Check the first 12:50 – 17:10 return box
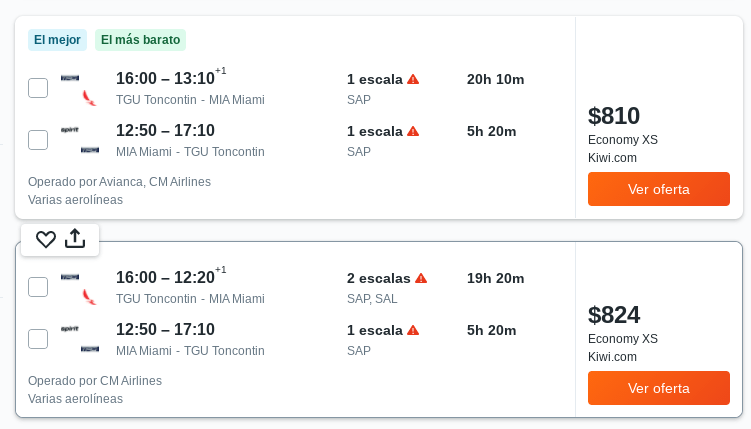The image size is (751, 429). (38, 140)
